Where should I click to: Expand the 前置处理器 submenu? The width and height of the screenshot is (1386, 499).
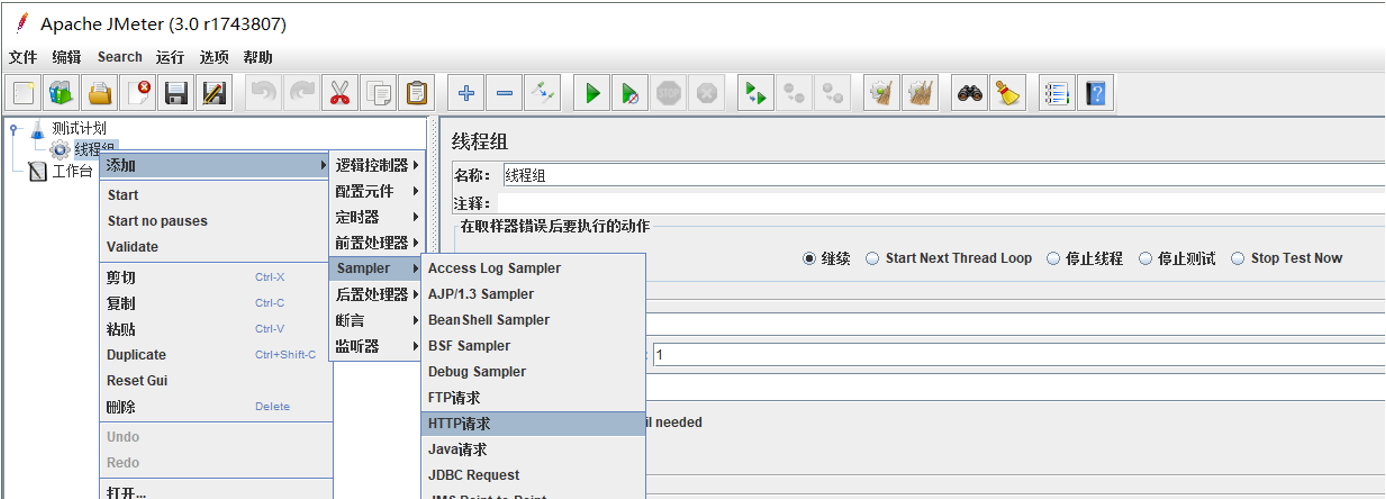(378, 243)
